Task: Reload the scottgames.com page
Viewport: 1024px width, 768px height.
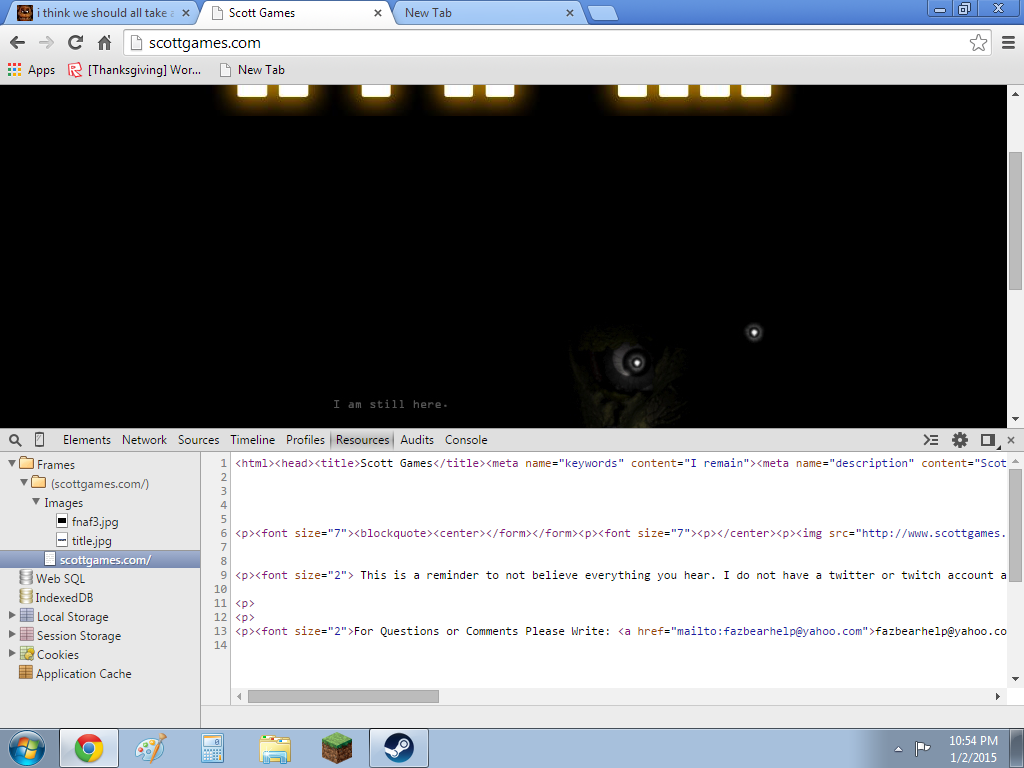Action: click(x=76, y=43)
